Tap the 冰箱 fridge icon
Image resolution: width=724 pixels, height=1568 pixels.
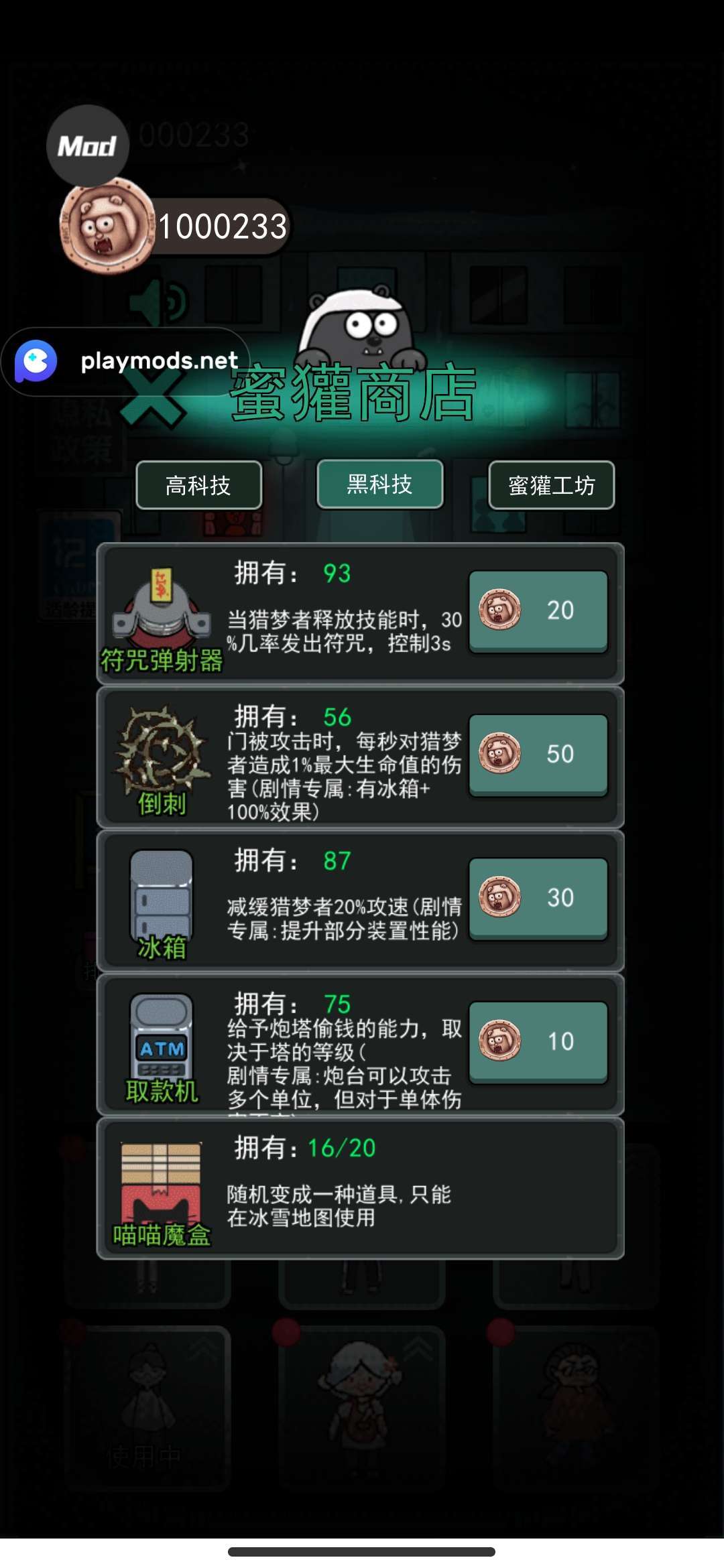point(162,895)
